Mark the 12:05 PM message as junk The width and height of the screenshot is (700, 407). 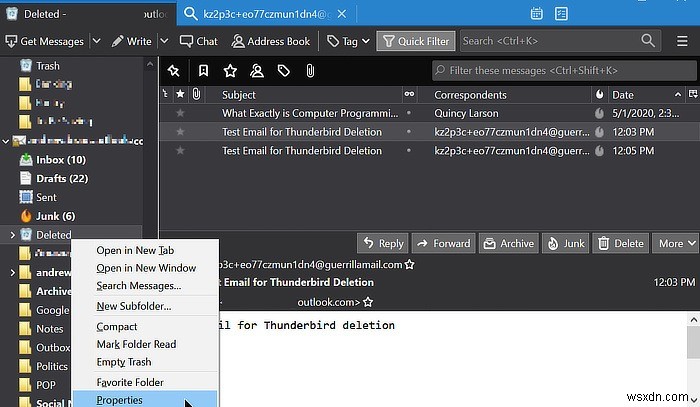[x=600, y=151]
